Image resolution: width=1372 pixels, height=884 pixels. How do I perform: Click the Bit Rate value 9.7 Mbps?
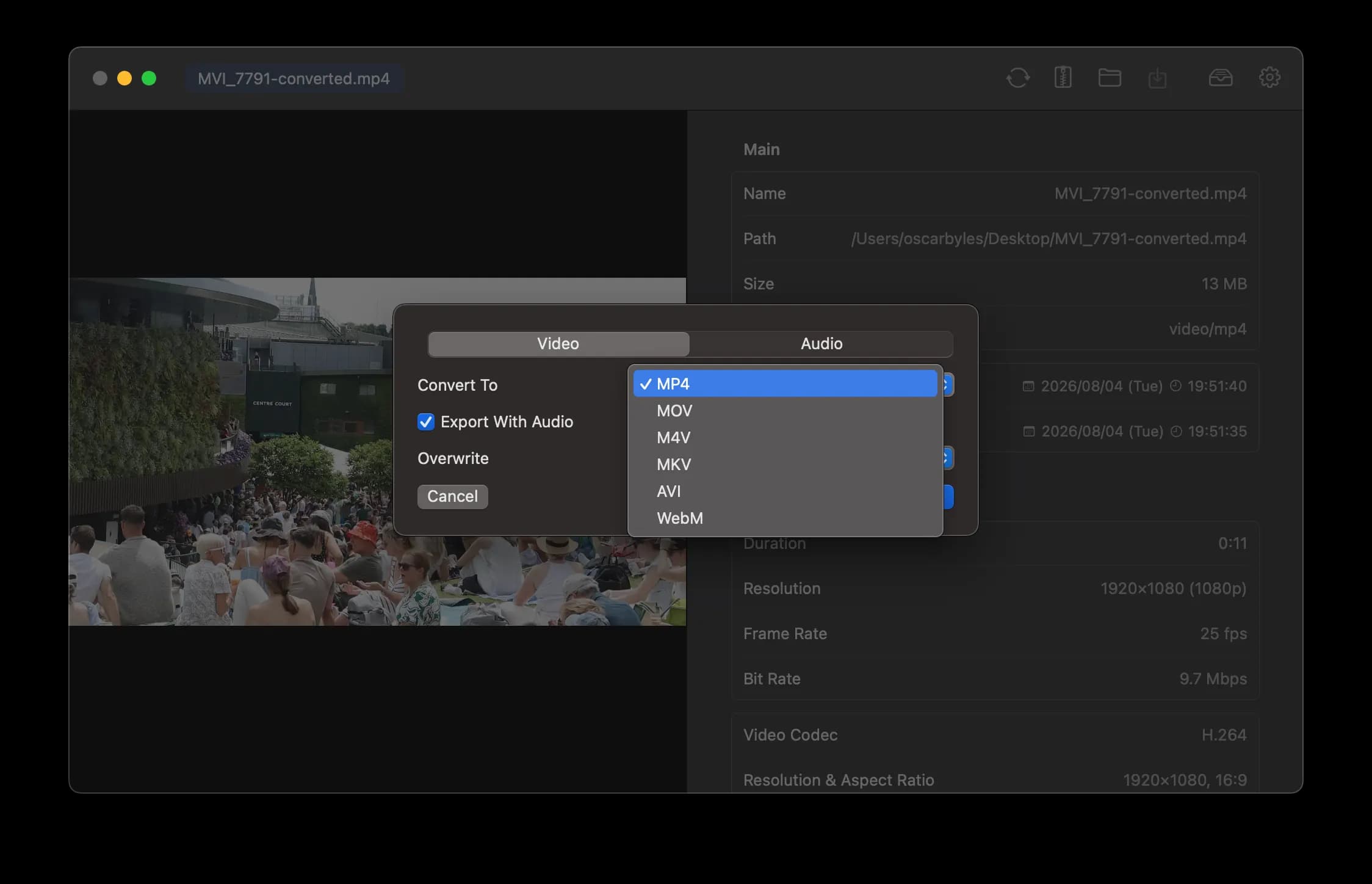(x=1213, y=679)
